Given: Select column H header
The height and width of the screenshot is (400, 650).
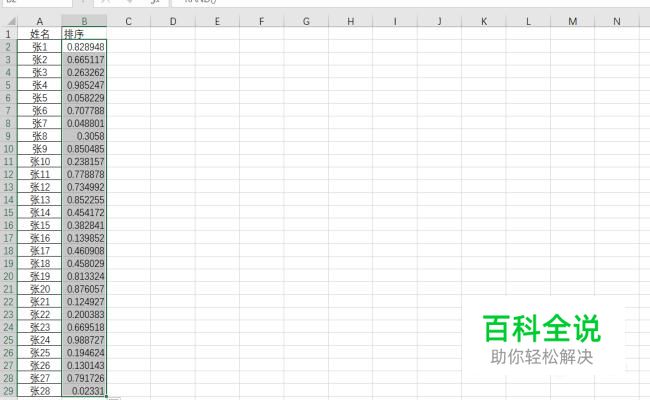Looking at the screenshot, I should tap(350, 21).
